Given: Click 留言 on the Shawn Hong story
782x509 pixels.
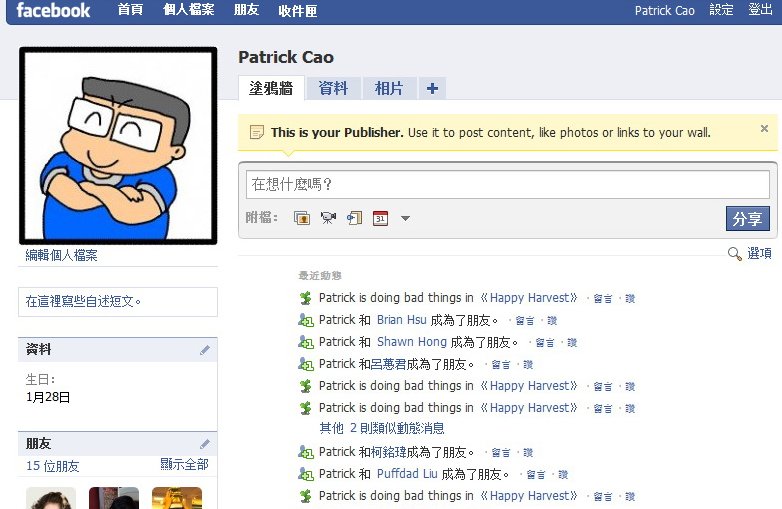Looking at the screenshot, I should tap(545, 342).
